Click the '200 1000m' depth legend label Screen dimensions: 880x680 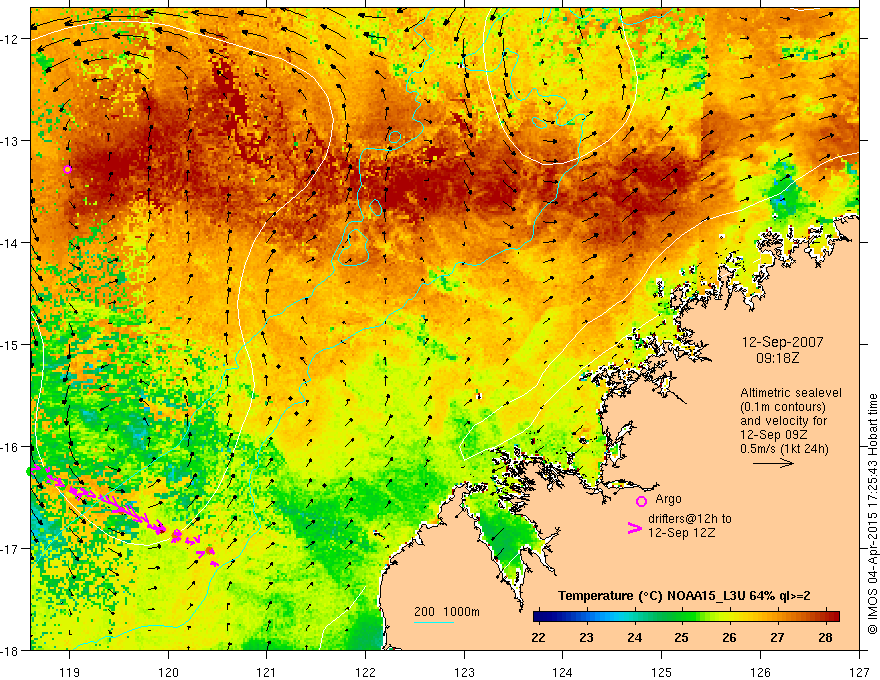[447, 612]
